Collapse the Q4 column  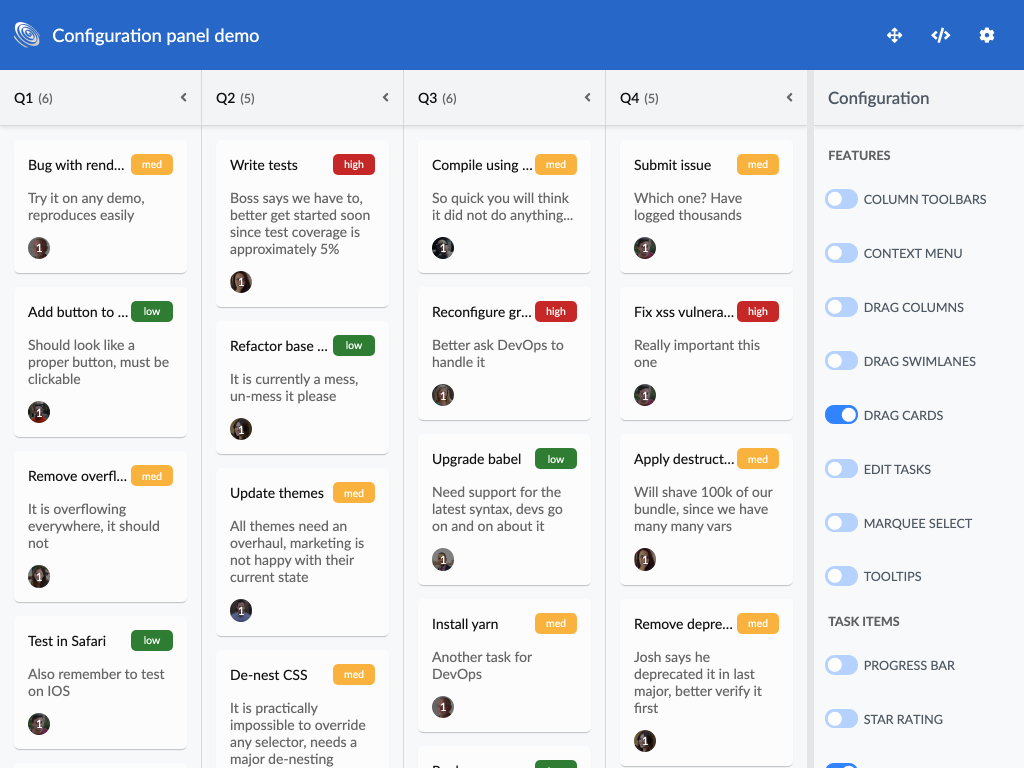point(789,98)
